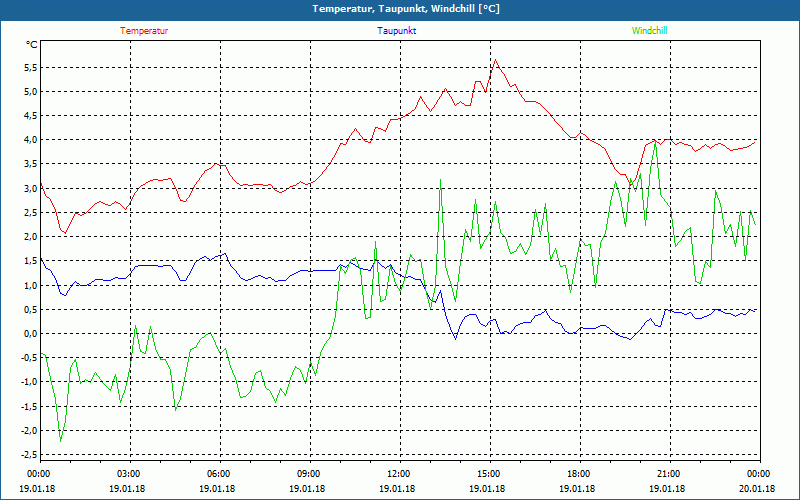Click the 20.01.18 date label
The height and width of the screenshot is (500, 800).
pyautogui.click(x=757, y=489)
